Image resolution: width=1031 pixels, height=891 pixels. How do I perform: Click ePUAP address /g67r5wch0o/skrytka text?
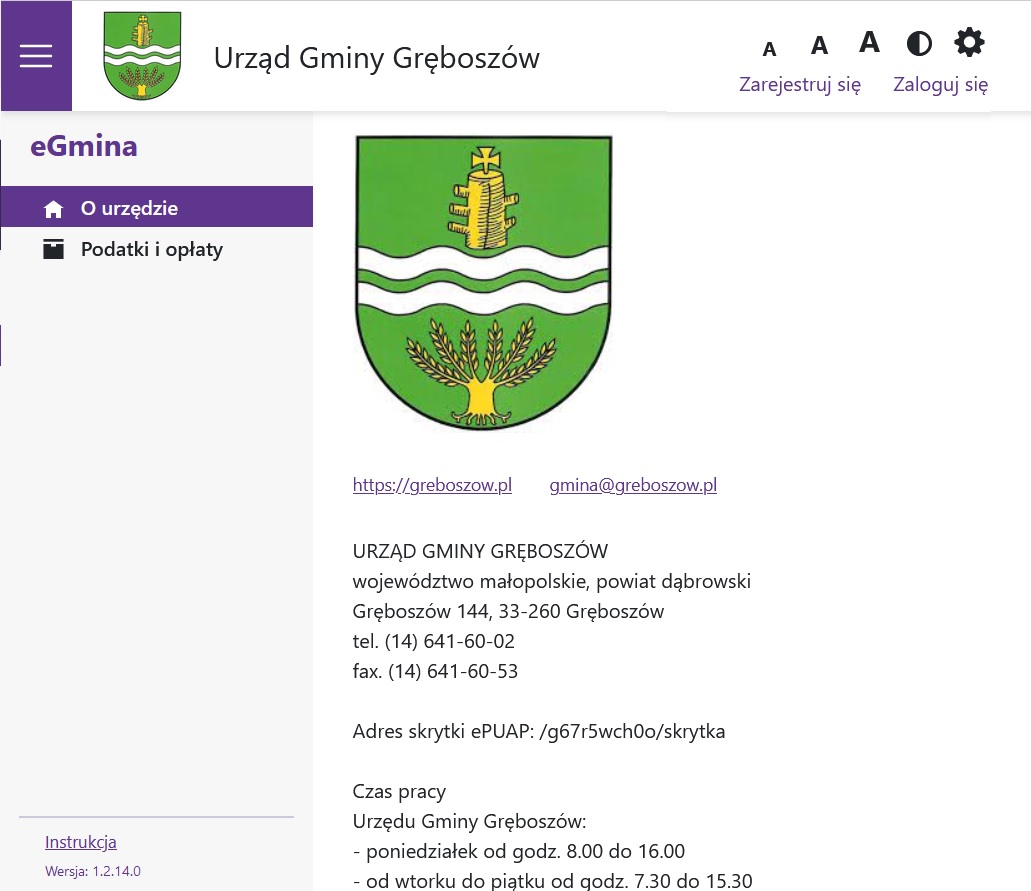[632, 731]
